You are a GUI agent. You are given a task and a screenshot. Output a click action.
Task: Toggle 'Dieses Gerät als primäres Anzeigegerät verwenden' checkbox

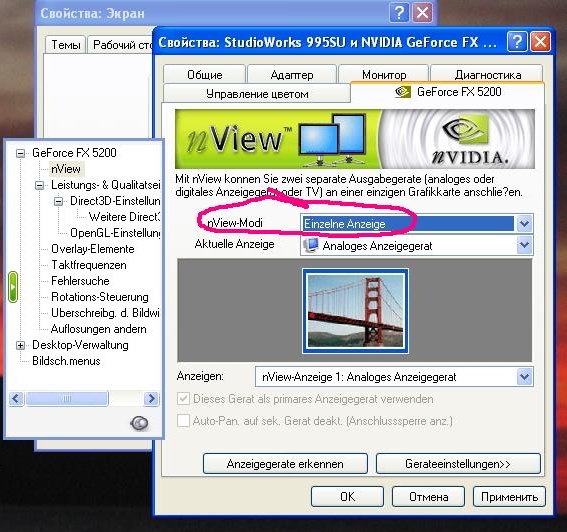coord(183,399)
